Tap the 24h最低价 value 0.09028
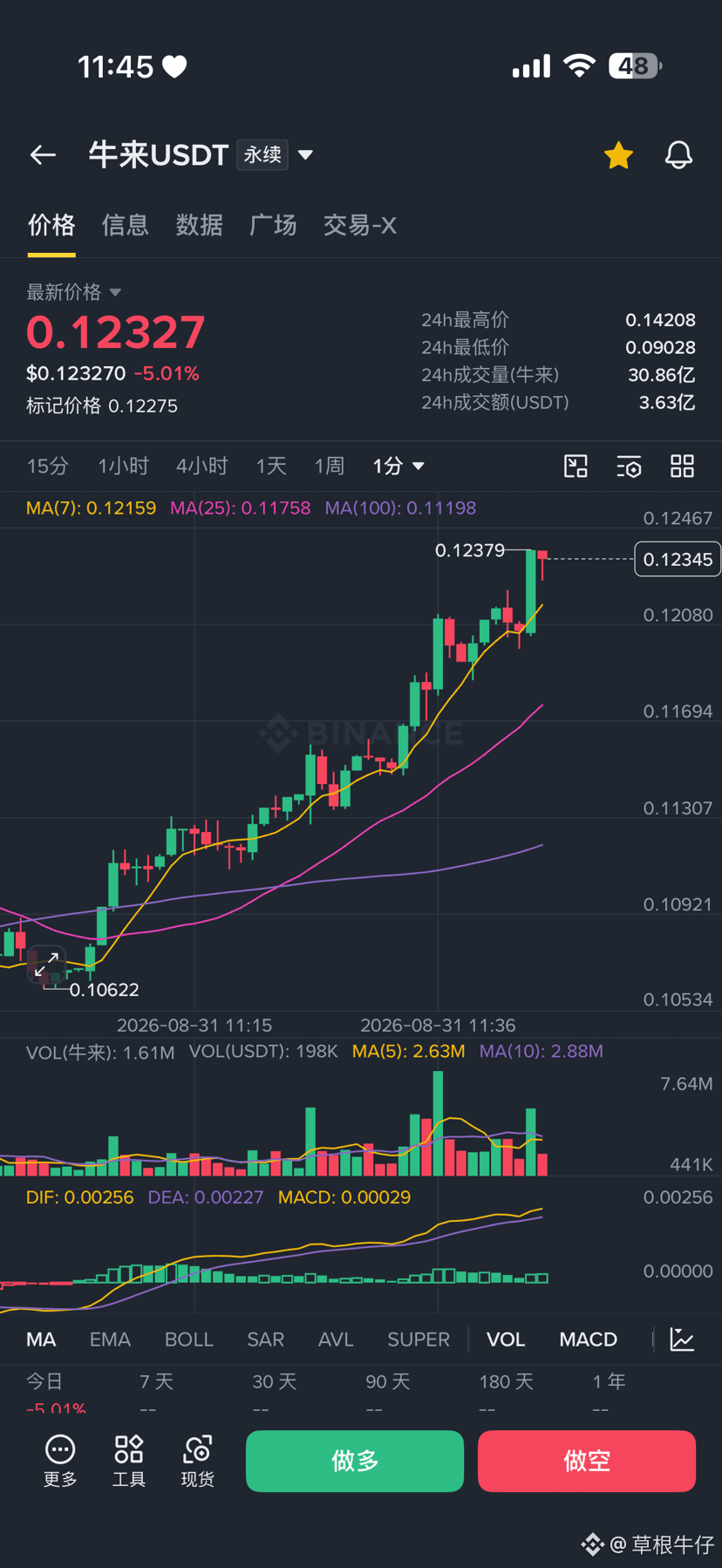 (660, 347)
